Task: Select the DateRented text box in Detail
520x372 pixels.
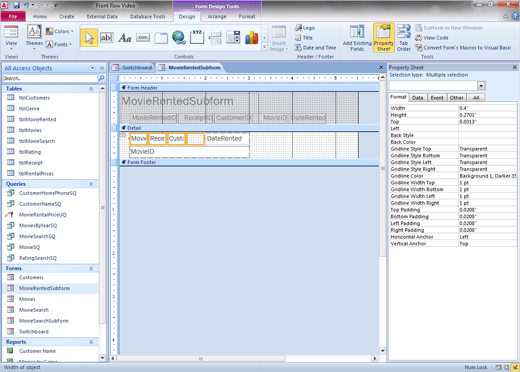Action: pos(227,138)
